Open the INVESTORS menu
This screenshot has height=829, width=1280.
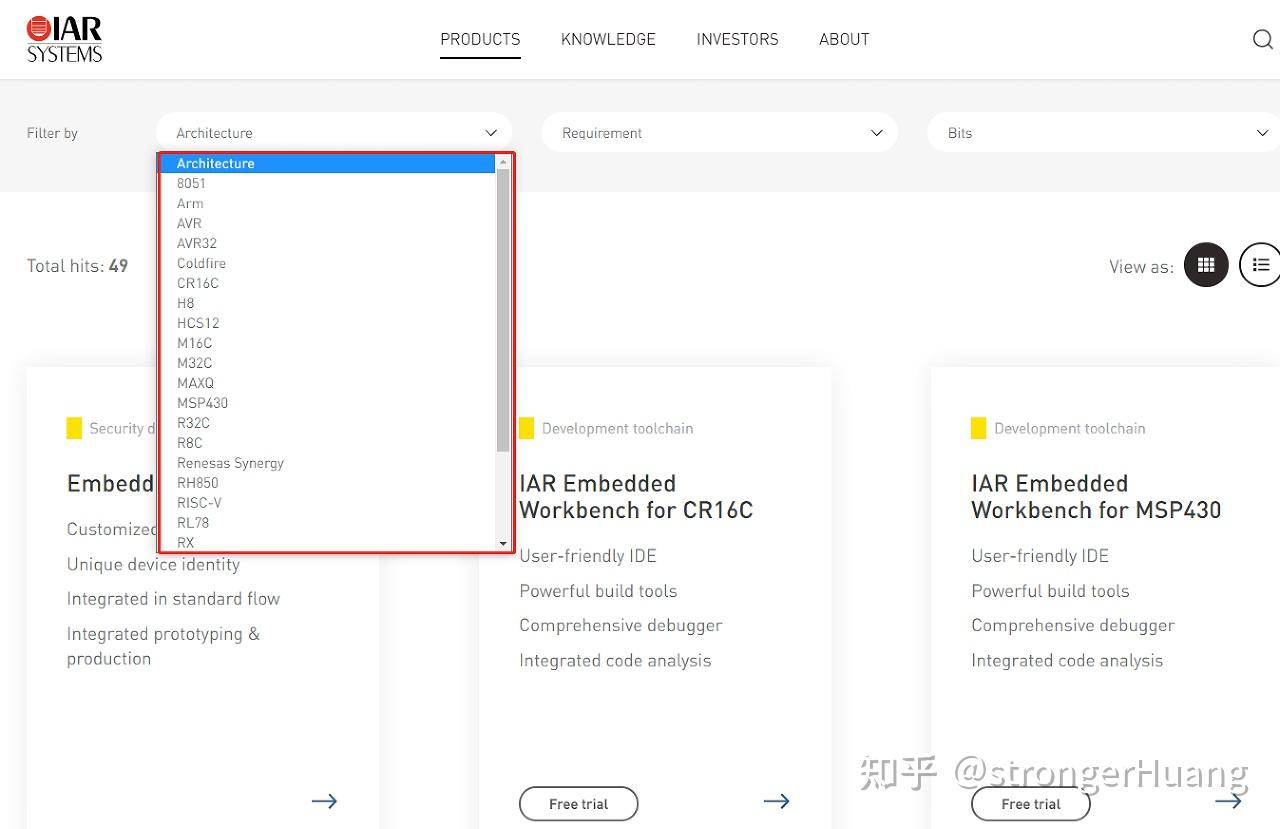(737, 40)
